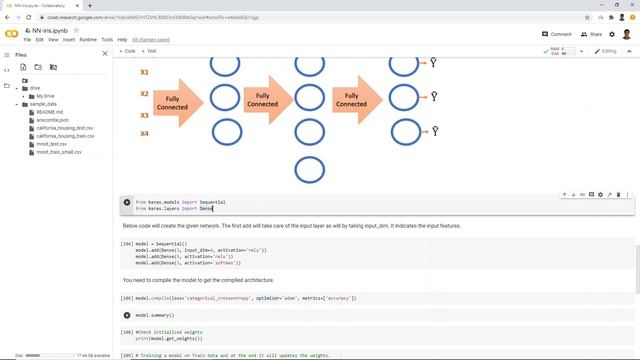This screenshot has width=640, height=360.
Task: Open the runtime connection dropdown arrow
Action: click(x=582, y=51)
